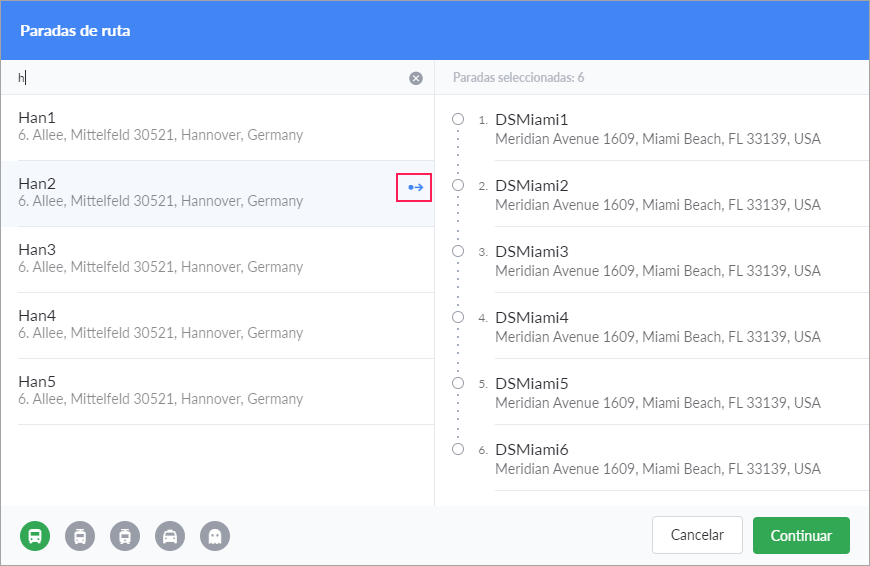Choose the Han4 stop from results

coord(218,326)
